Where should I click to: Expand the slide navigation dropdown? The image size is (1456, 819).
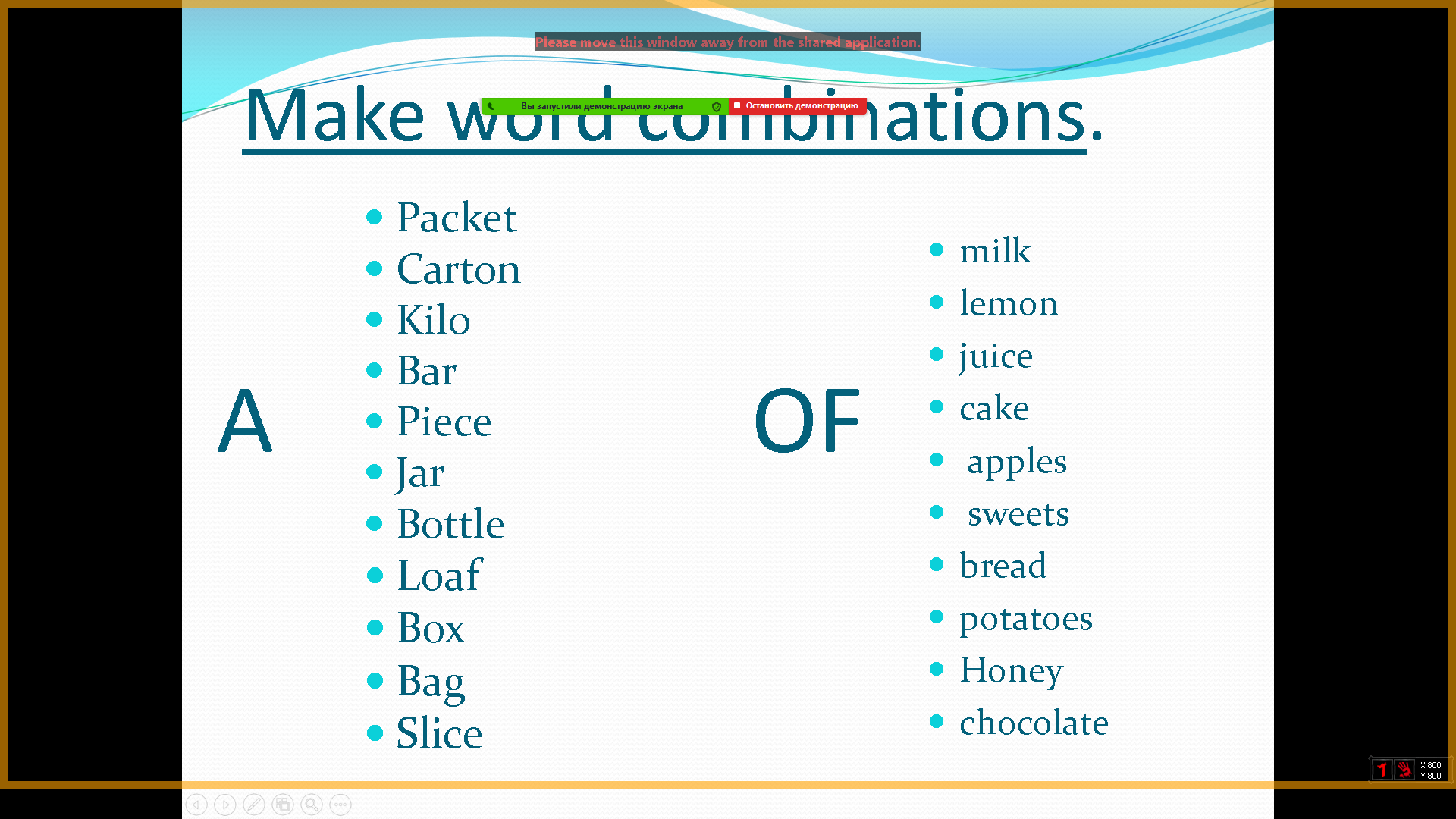(284, 804)
